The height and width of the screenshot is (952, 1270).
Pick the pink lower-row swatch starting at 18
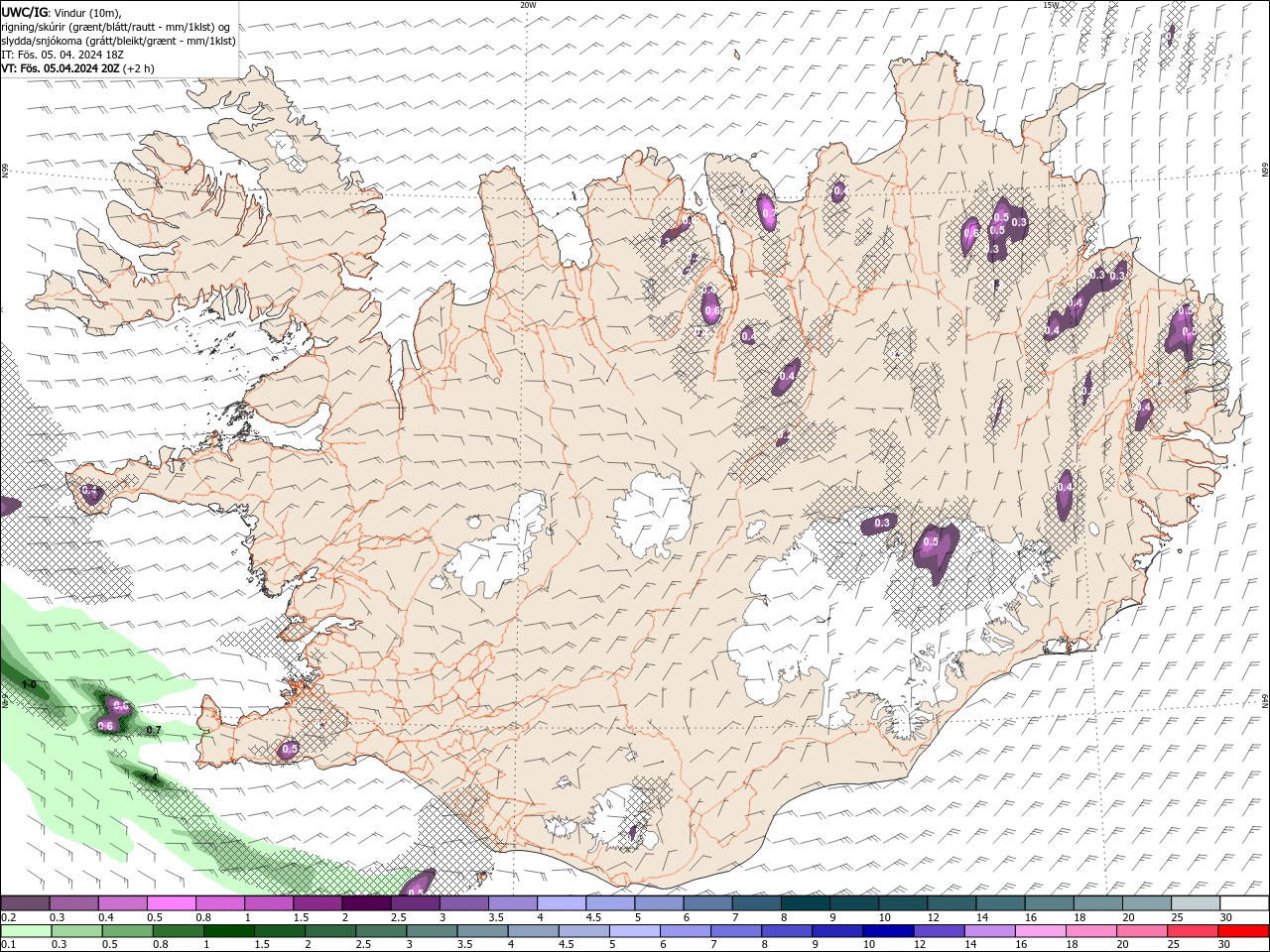(x=1089, y=931)
